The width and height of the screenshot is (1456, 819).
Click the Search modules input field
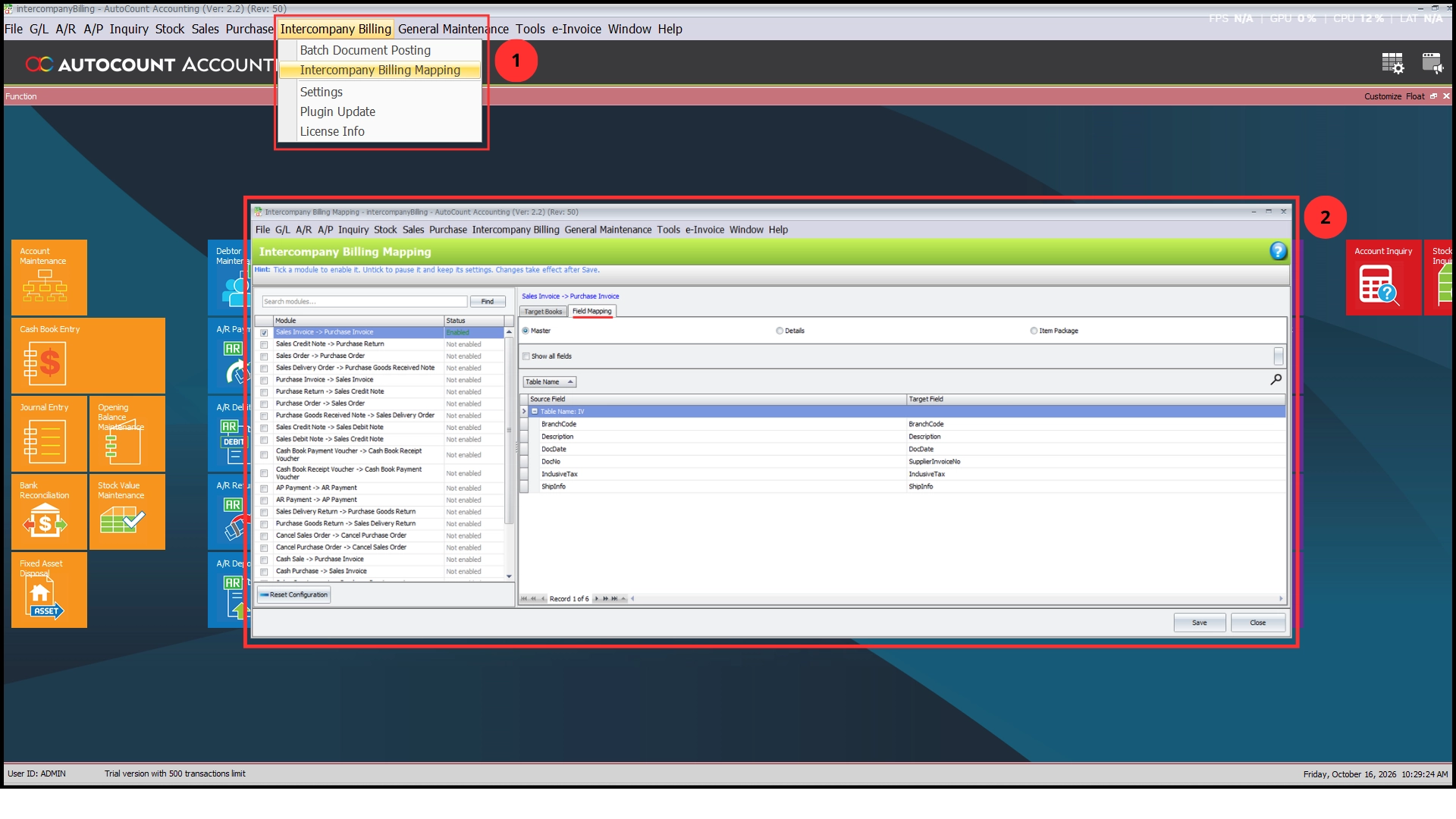(364, 302)
